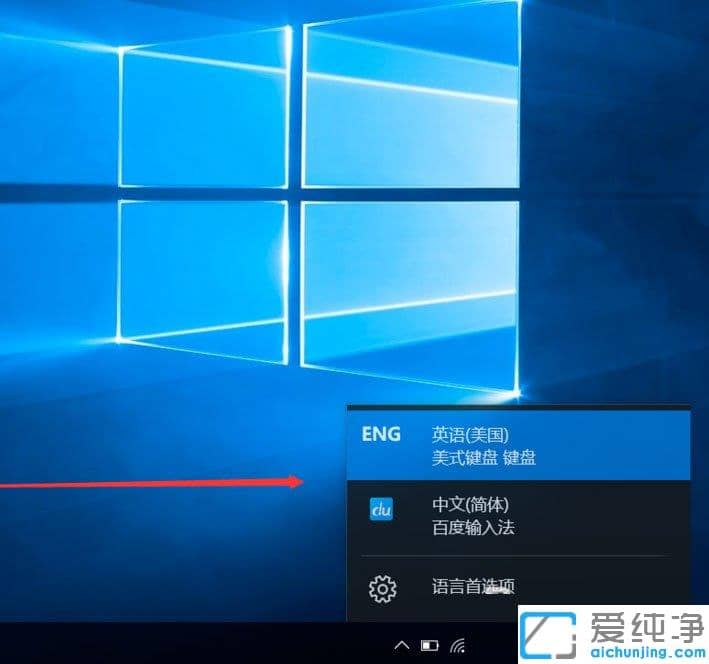Viewport: 709px width, 664px height.
Task: Open language preferences (语言首选项)
Action: click(518, 588)
